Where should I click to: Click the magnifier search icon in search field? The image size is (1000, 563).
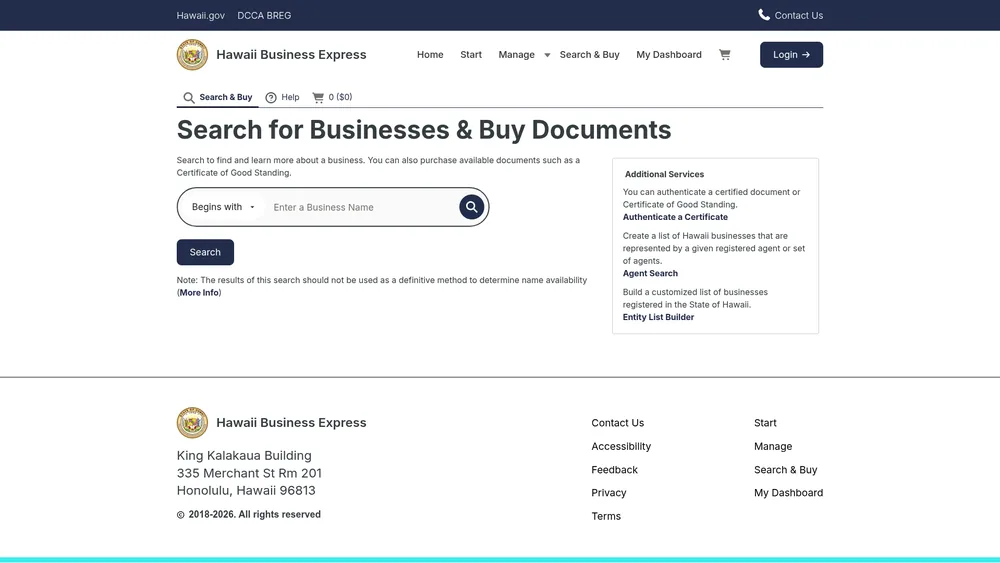click(x=471, y=207)
